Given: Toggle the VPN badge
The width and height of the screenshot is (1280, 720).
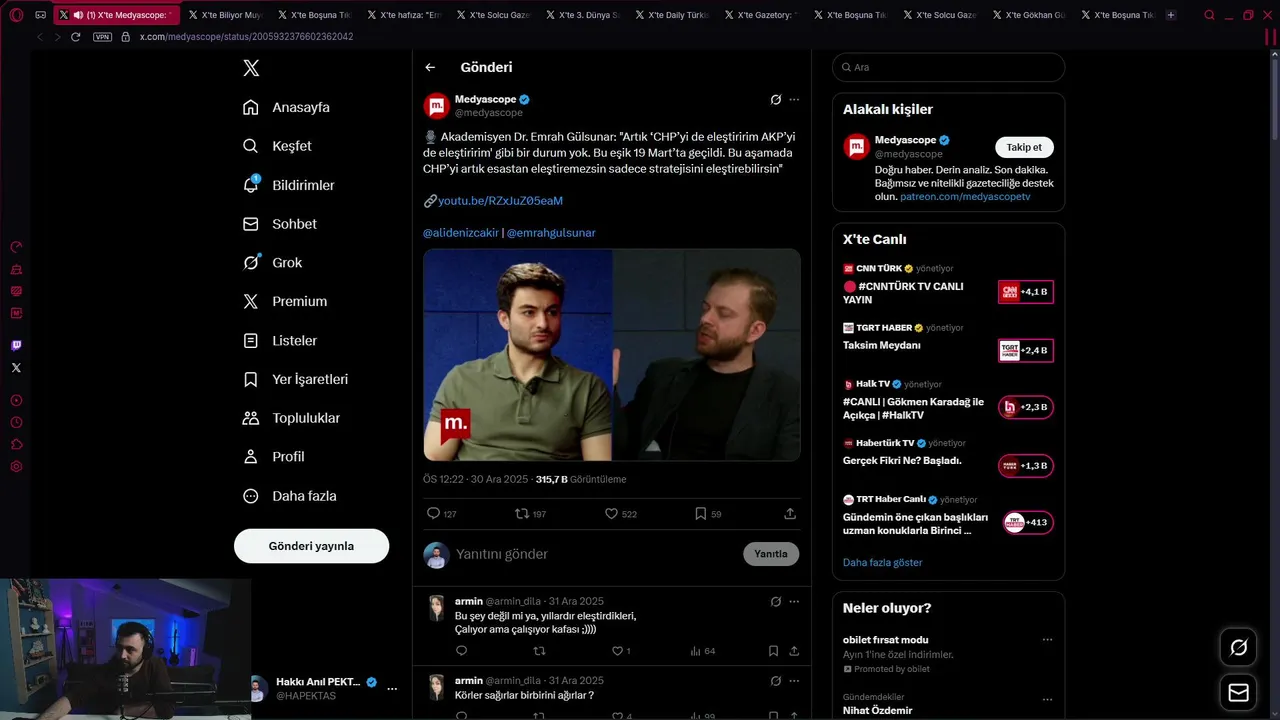Looking at the screenshot, I should (102, 37).
